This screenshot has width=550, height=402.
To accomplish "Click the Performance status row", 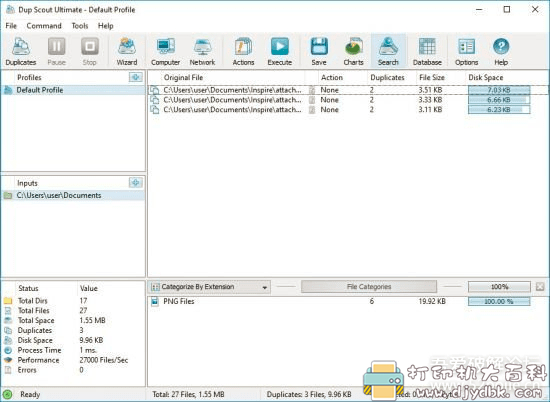I will 73,360.
